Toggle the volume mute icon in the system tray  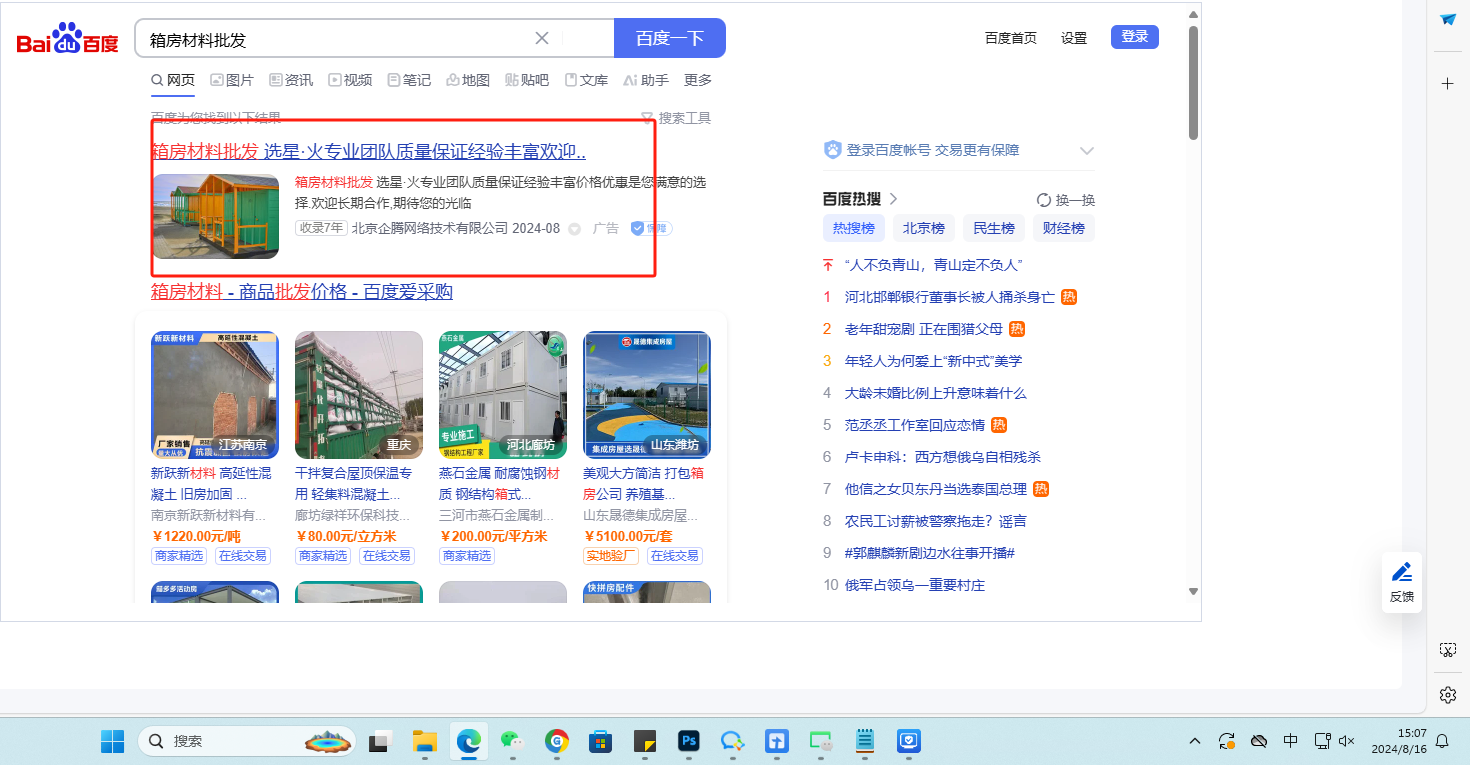(x=1347, y=741)
